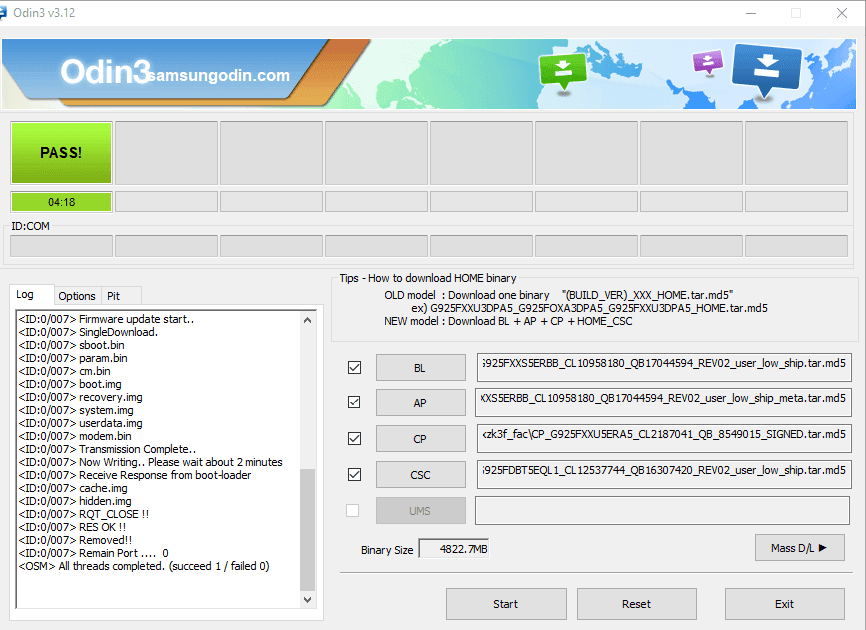Click the 'NEW model' tip line
The width and height of the screenshot is (866, 630).
508,321
